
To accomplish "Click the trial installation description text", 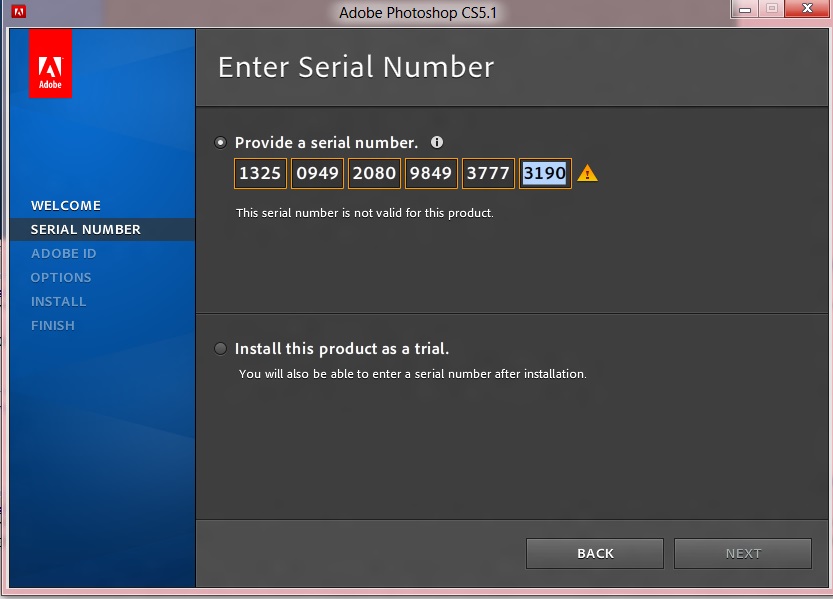I will pyautogui.click(x=413, y=374).
